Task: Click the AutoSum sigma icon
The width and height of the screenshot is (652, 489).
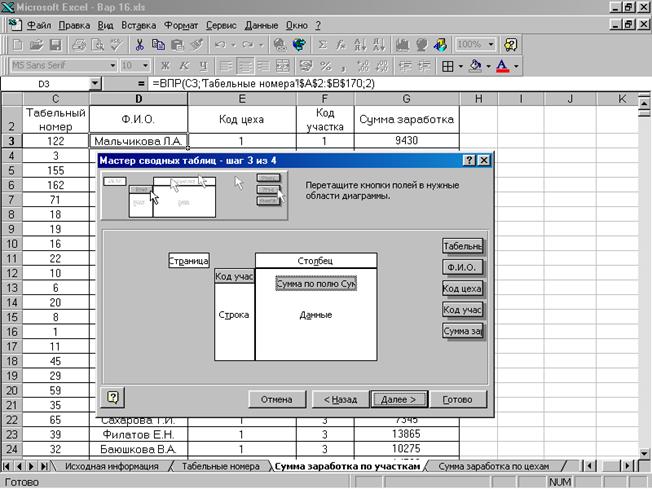Action: point(323,44)
